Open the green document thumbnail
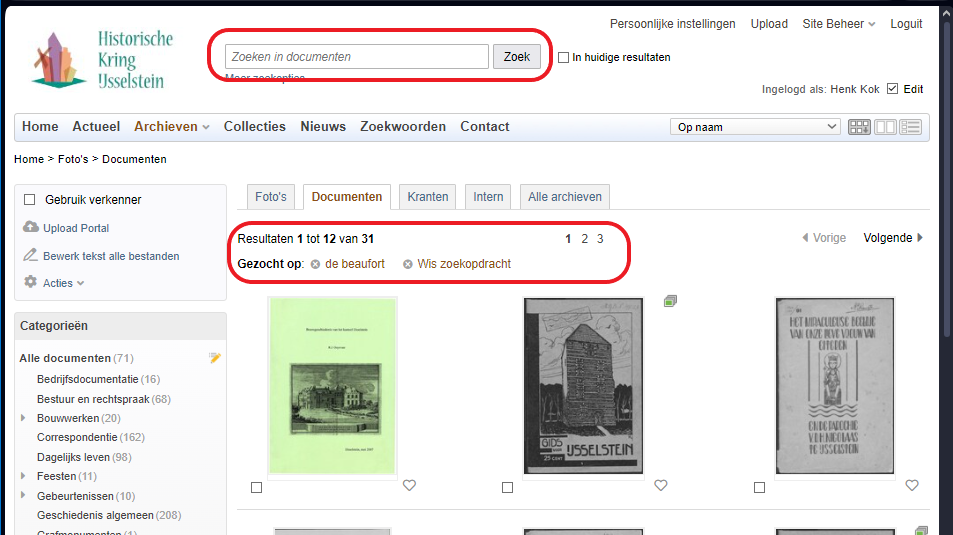This screenshot has width=953, height=535. tap(332, 386)
